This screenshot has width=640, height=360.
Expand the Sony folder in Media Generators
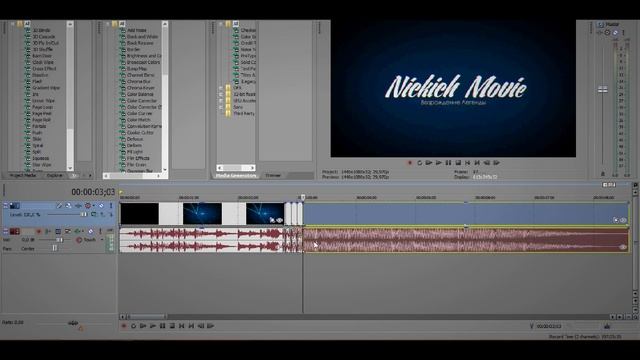(221, 107)
